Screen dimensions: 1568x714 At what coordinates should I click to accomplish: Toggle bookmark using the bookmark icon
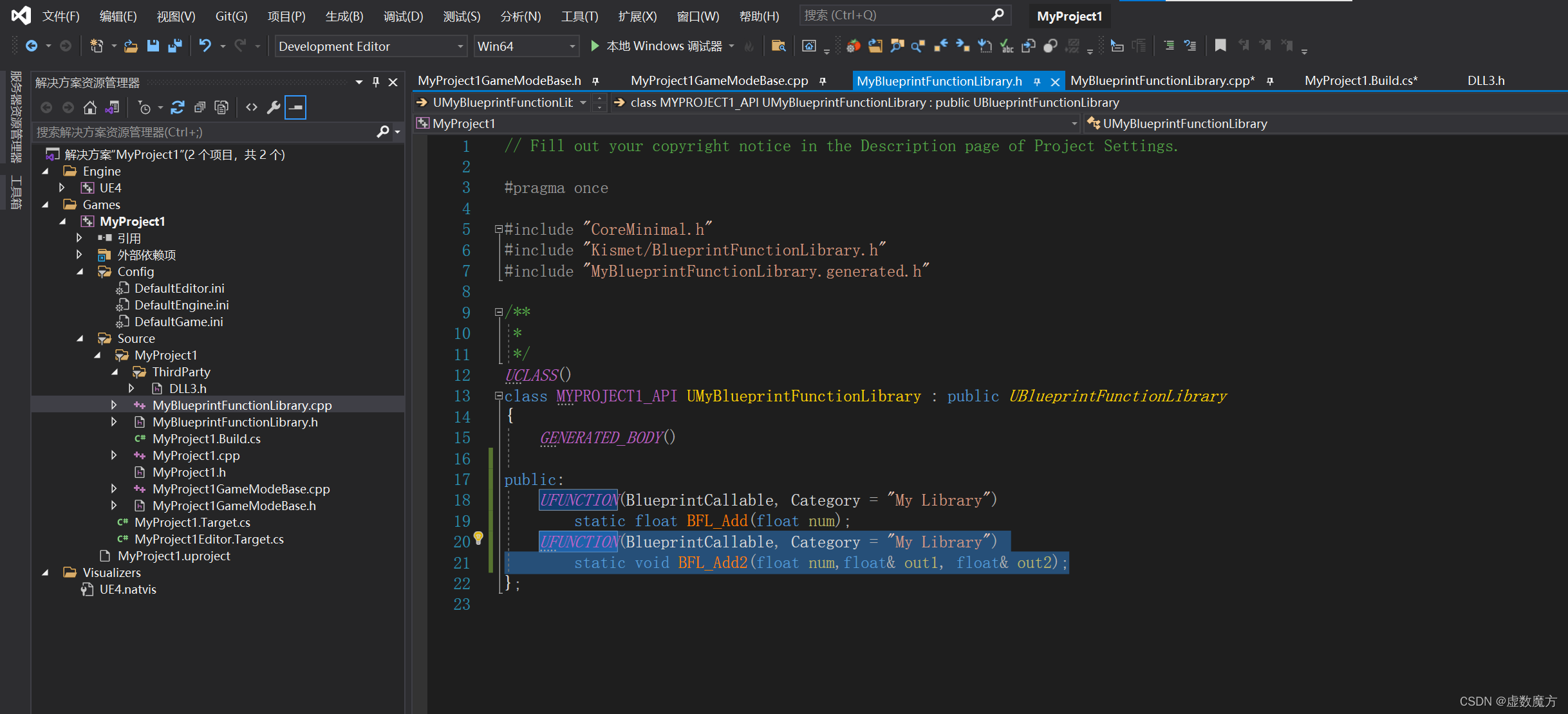pos(1220,46)
